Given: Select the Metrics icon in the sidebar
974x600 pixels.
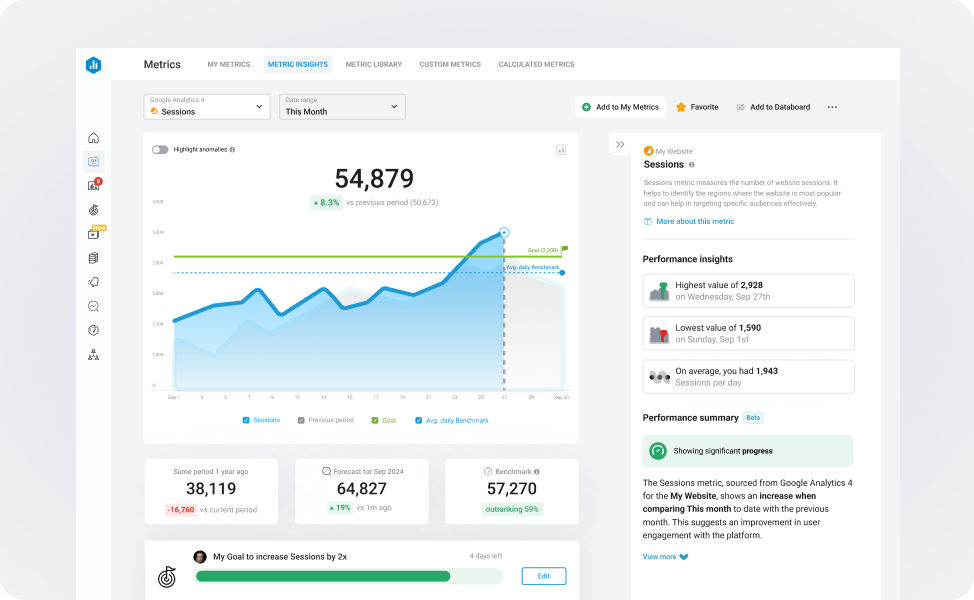Looking at the screenshot, I should [93, 160].
